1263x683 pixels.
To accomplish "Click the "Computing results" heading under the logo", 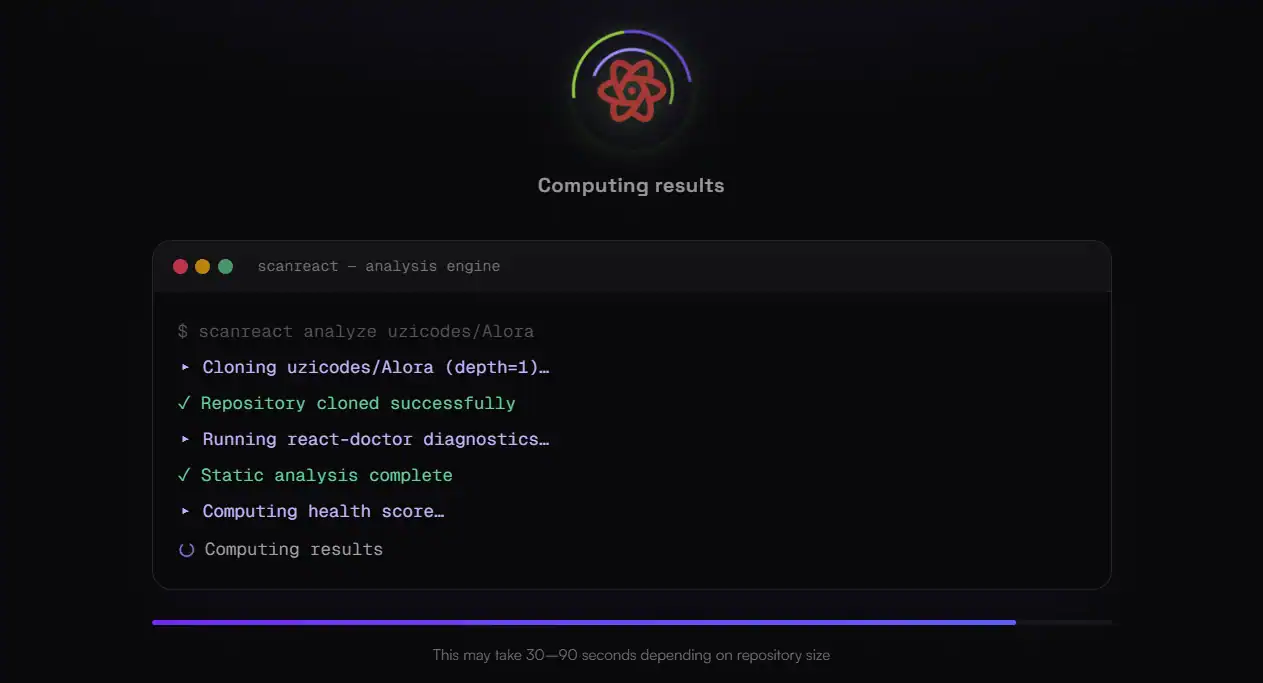I will click(631, 185).
